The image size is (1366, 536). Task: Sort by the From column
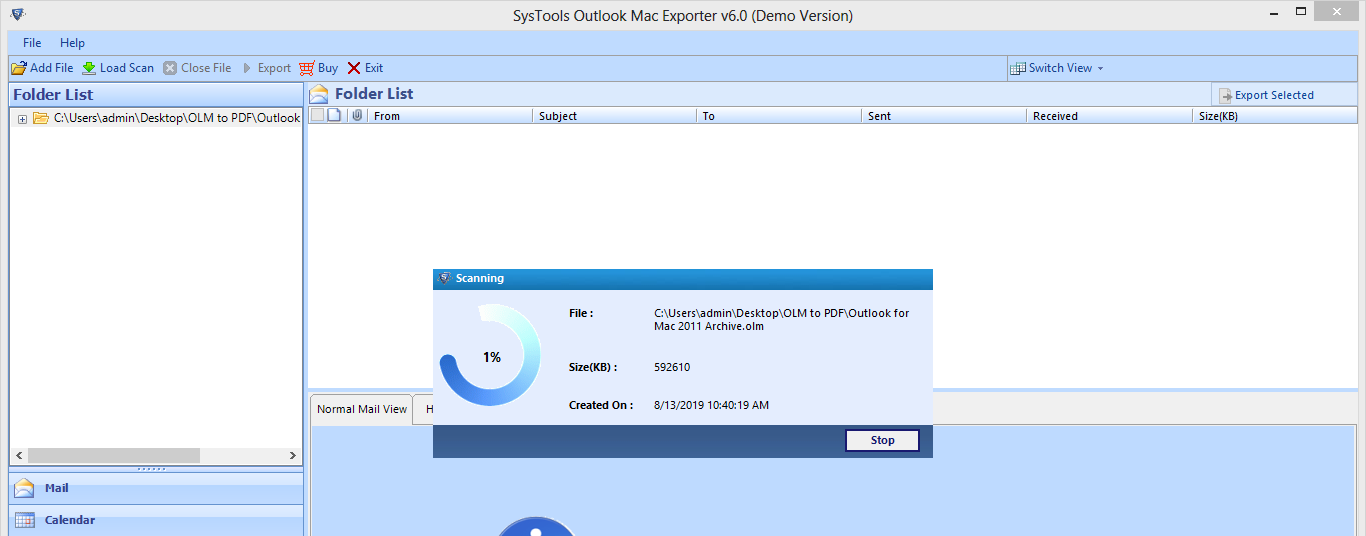click(x=450, y=116)
